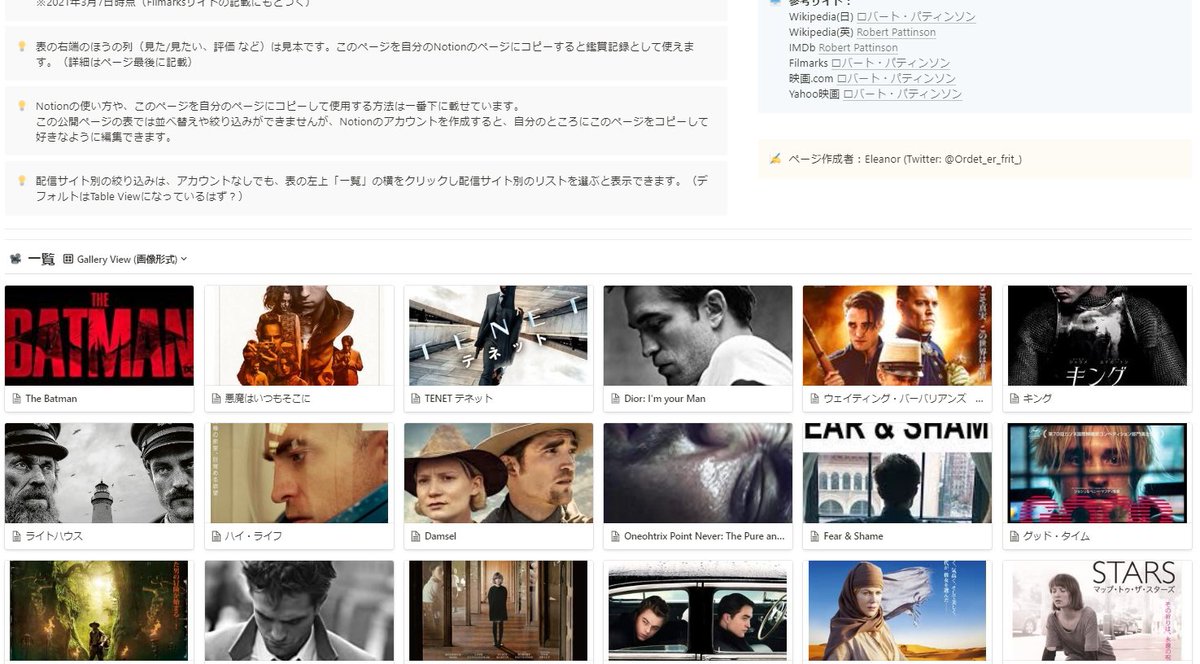The width and height of the screenshot is (1200, 664).
Task: Open the desert woman in headscarf poster
Action: (897, 611)
